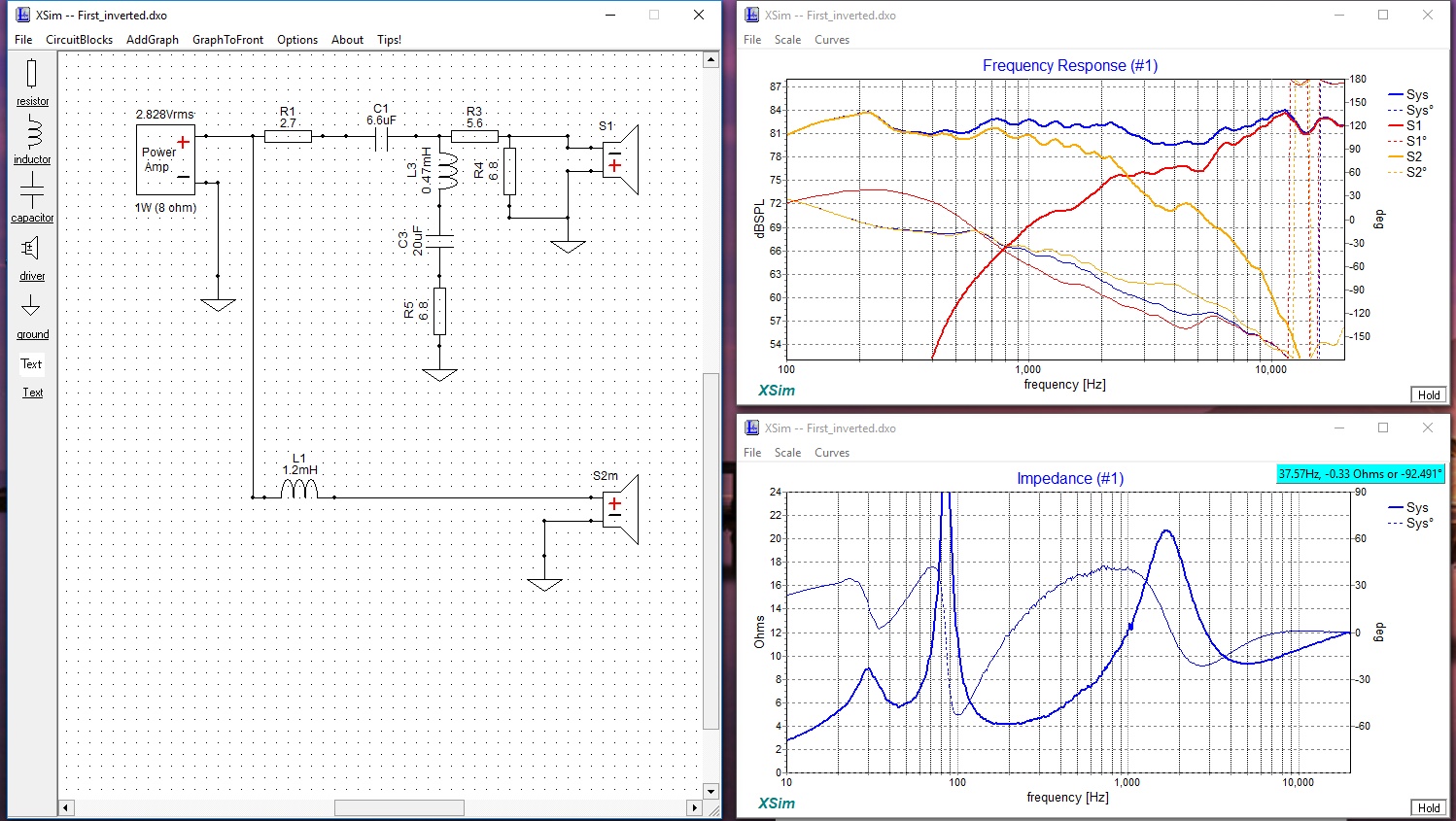Click Frequency Response (#1) graph title
This screenshot has height=821, width=1456.
[1070, 66]
